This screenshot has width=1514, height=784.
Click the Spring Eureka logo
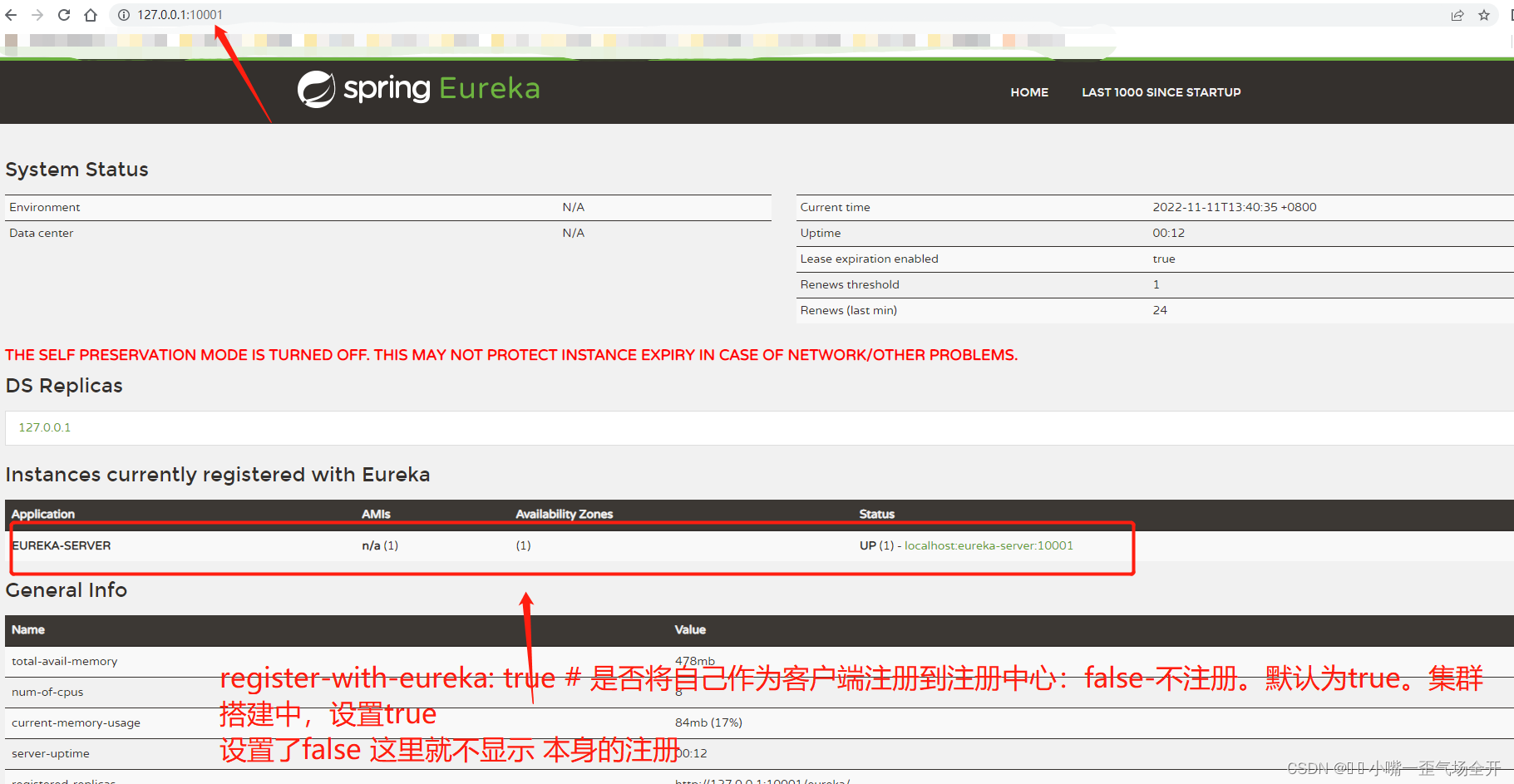point(419,88)
